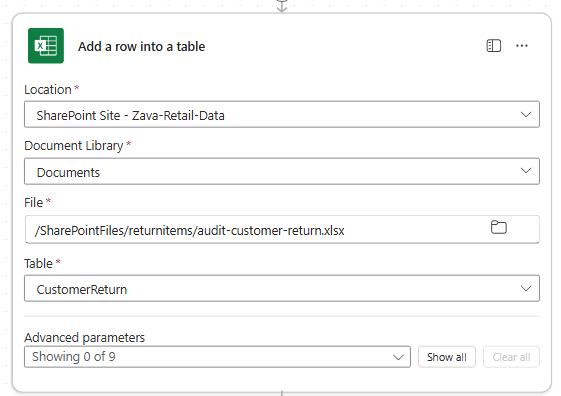Open the folder file picker icon
This screenshot has height=396, width=561.
tap(499, 227)
